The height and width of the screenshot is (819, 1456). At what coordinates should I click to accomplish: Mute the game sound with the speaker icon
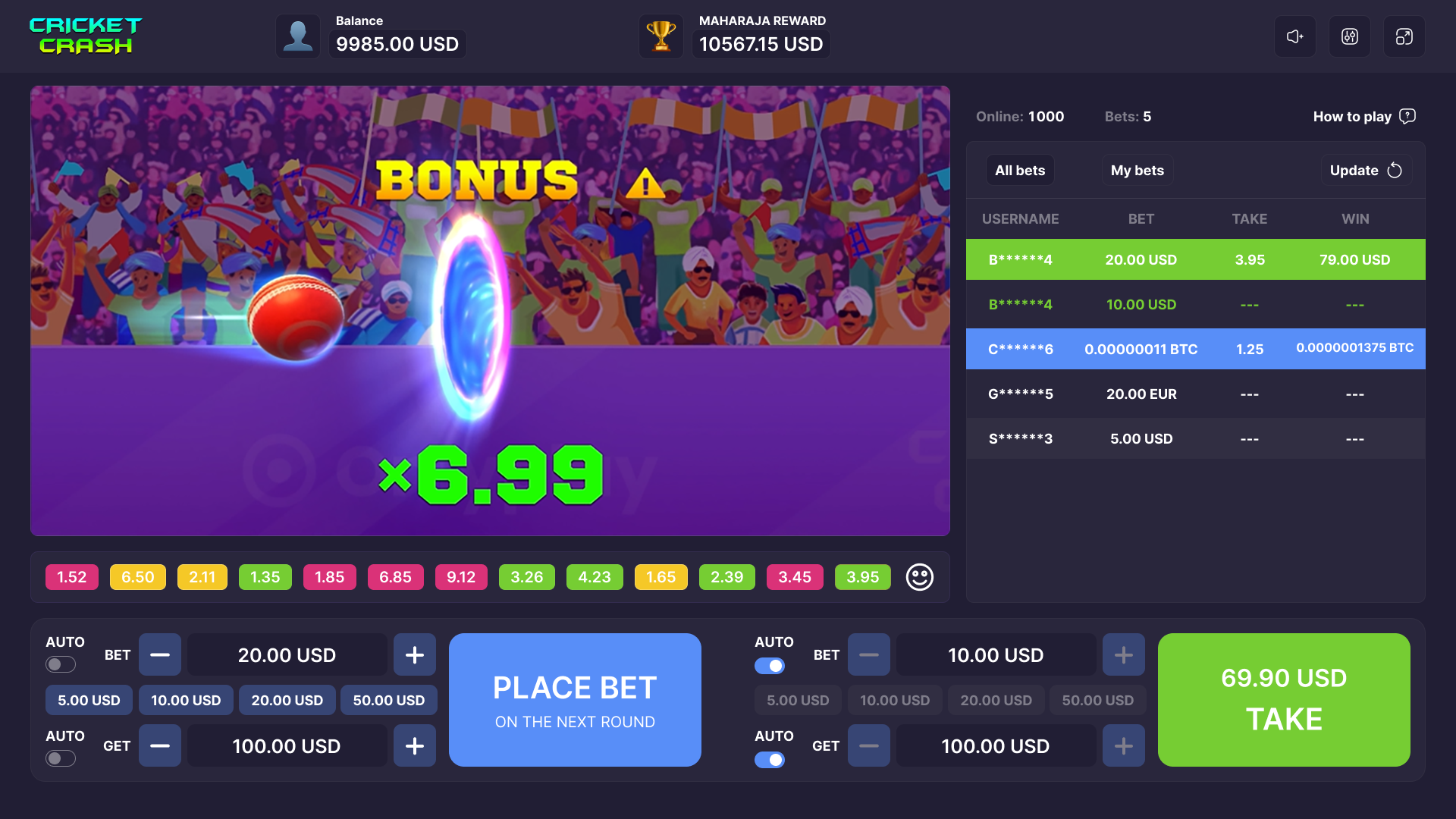click(1295, 36)
